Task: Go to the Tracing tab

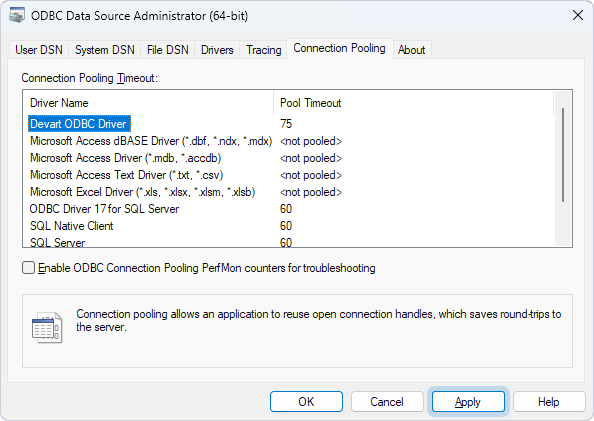Action: (x=263, y=50)
